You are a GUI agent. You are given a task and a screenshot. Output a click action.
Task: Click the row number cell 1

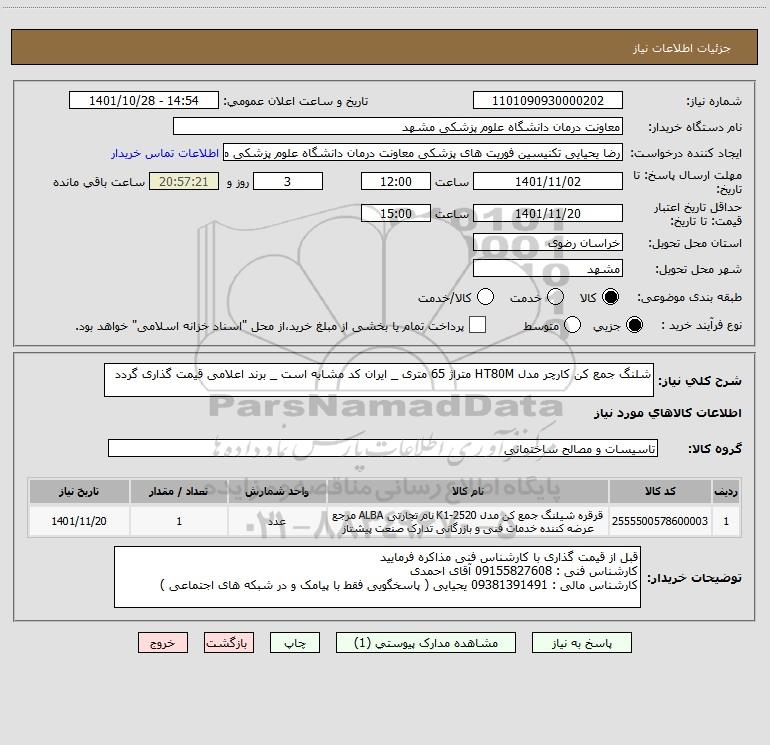point(726,521)
